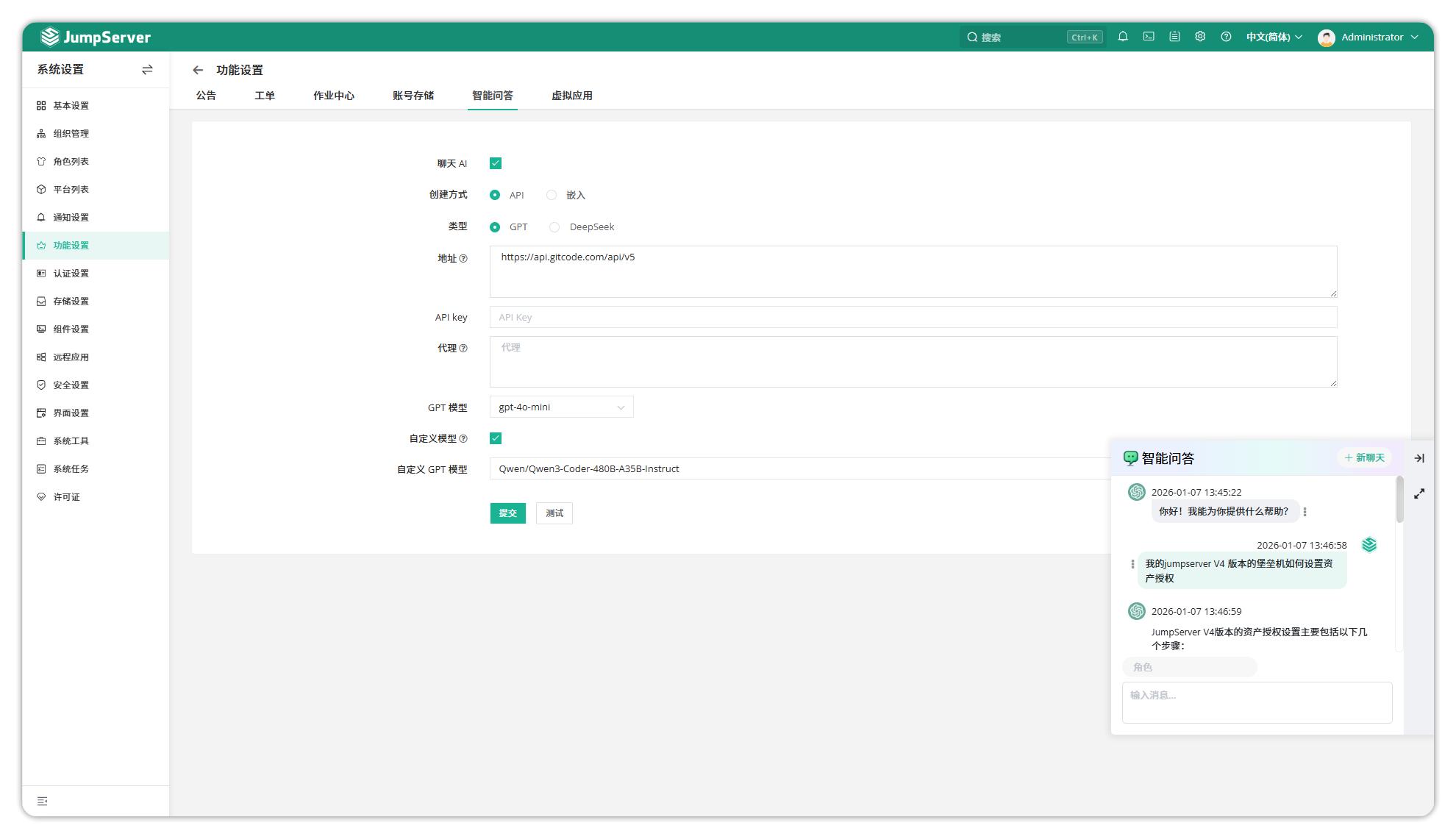This screenshot has width=1456, height=831.
Task: Click the back arrow next to 功能设置
Action: click(198, 70)
